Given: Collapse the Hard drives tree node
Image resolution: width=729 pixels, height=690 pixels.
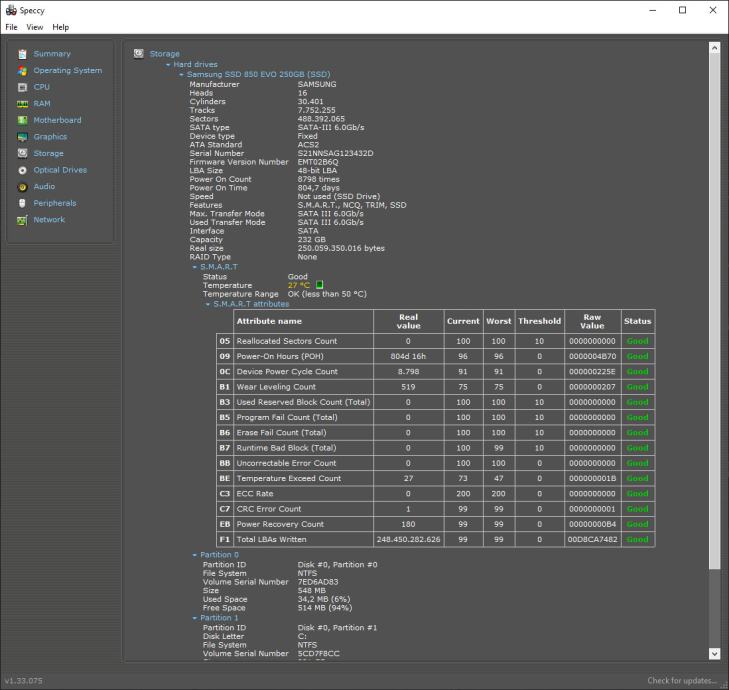Looking at the screenshot, I should coord(168,65).
